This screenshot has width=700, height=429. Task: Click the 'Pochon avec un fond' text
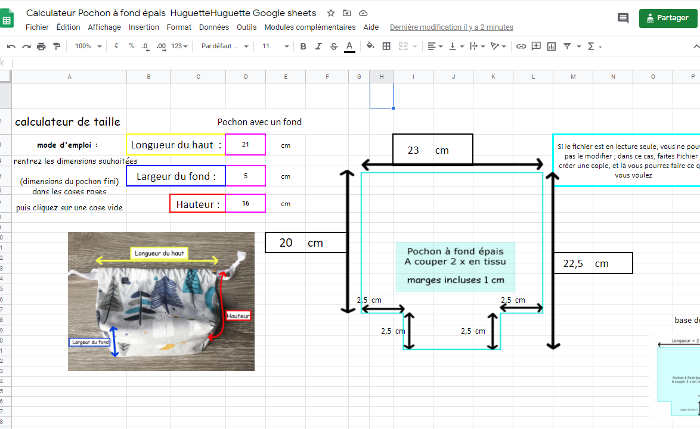click(259, 122)
